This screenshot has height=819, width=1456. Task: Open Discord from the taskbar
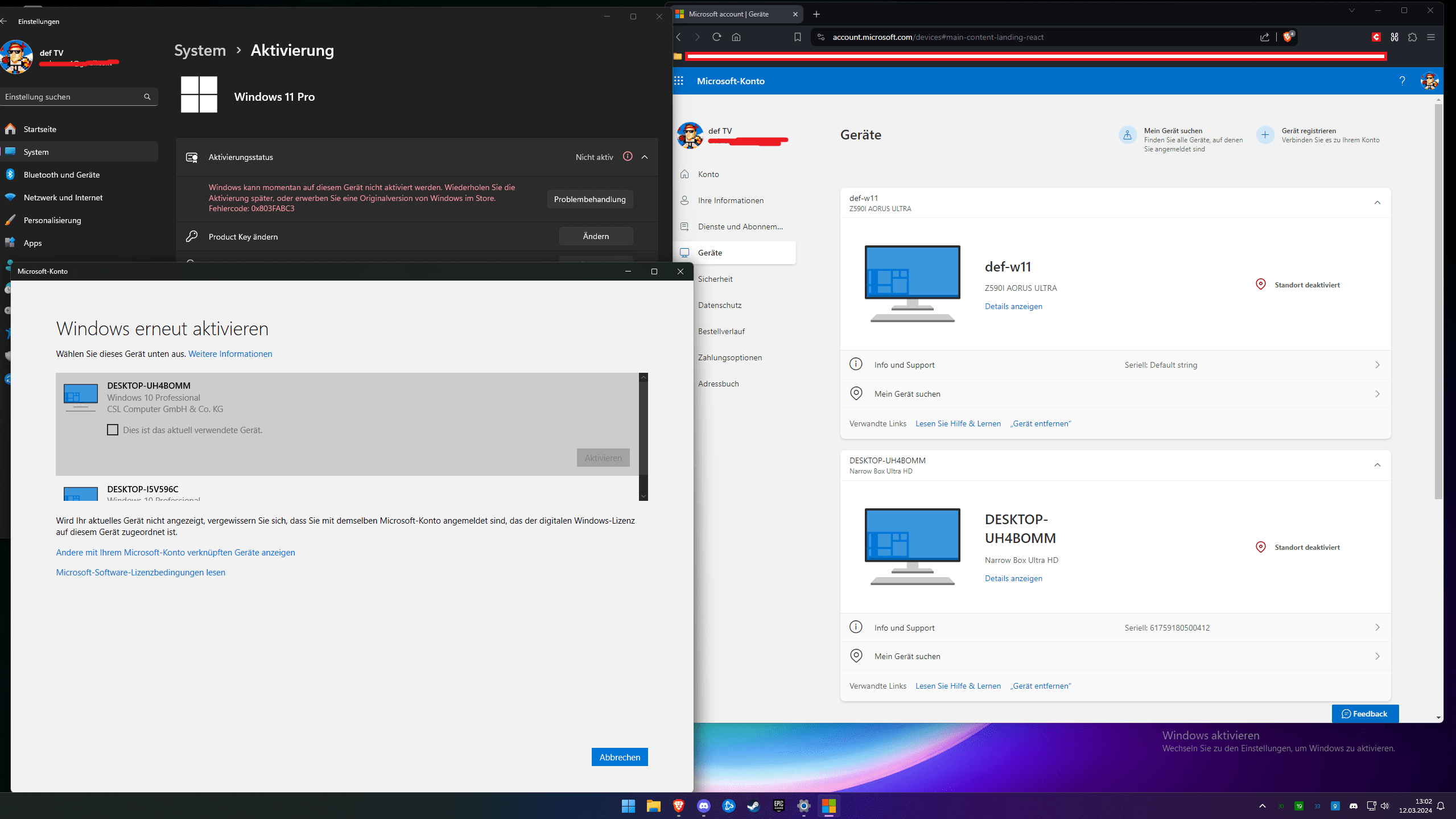point(704,806)
